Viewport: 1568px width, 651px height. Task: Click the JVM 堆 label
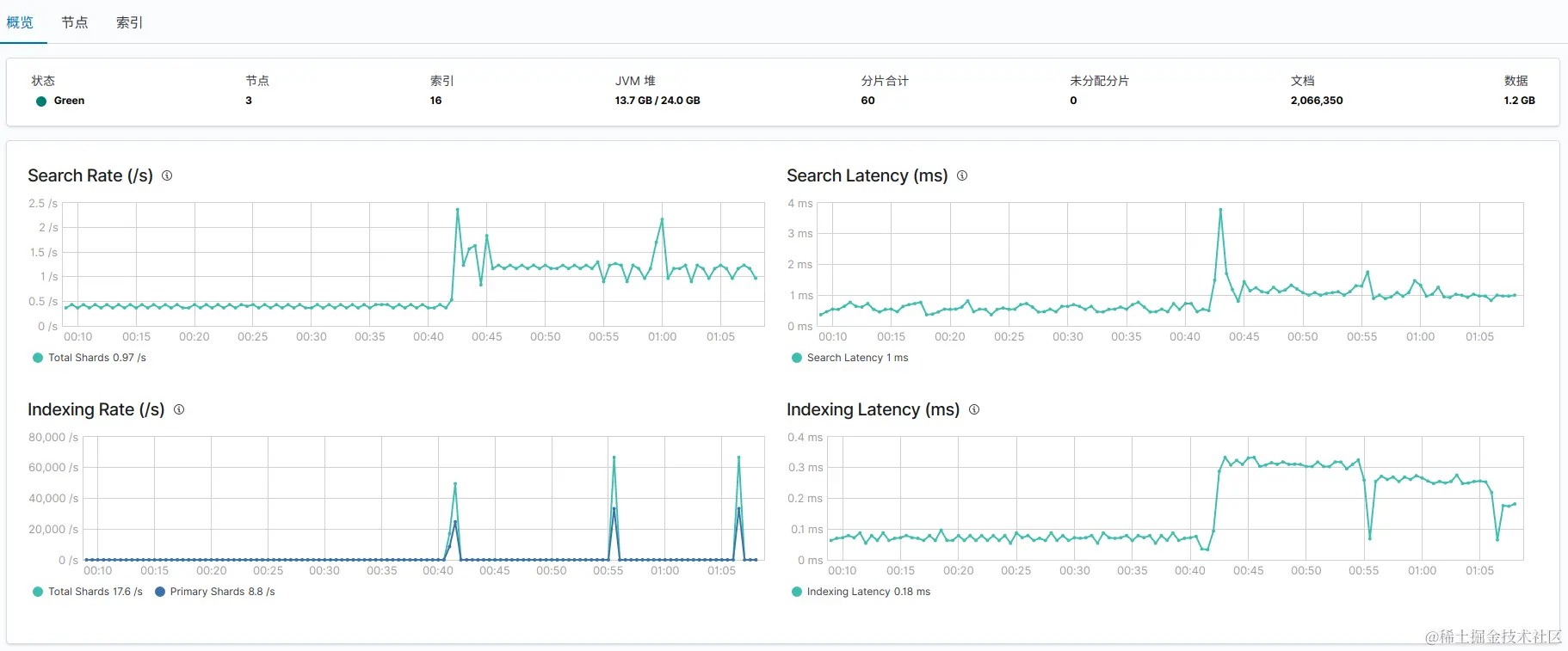635,81
